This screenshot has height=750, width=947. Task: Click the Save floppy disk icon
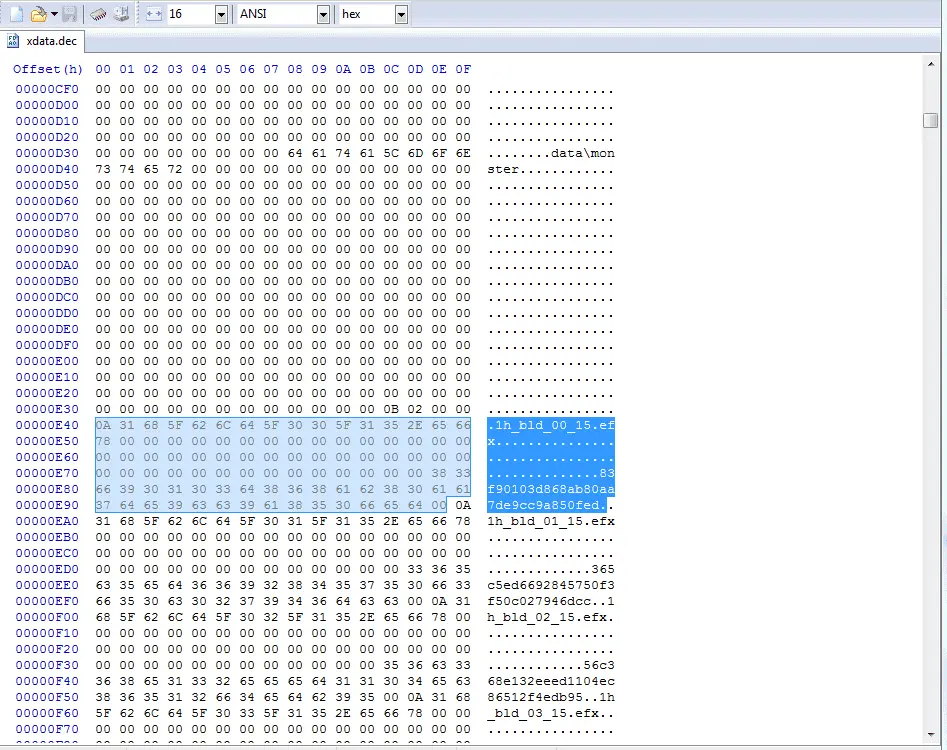tap(69, 13)
